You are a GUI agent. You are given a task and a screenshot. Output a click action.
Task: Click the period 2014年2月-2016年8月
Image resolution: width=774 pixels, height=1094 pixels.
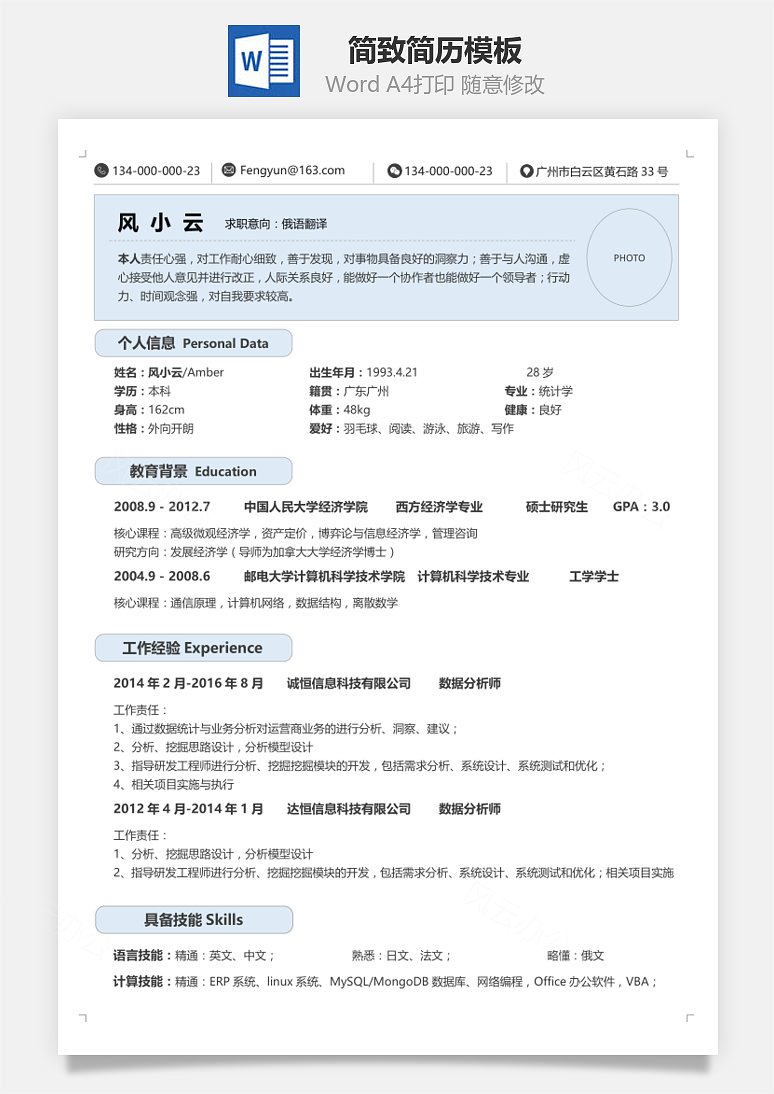188,683
